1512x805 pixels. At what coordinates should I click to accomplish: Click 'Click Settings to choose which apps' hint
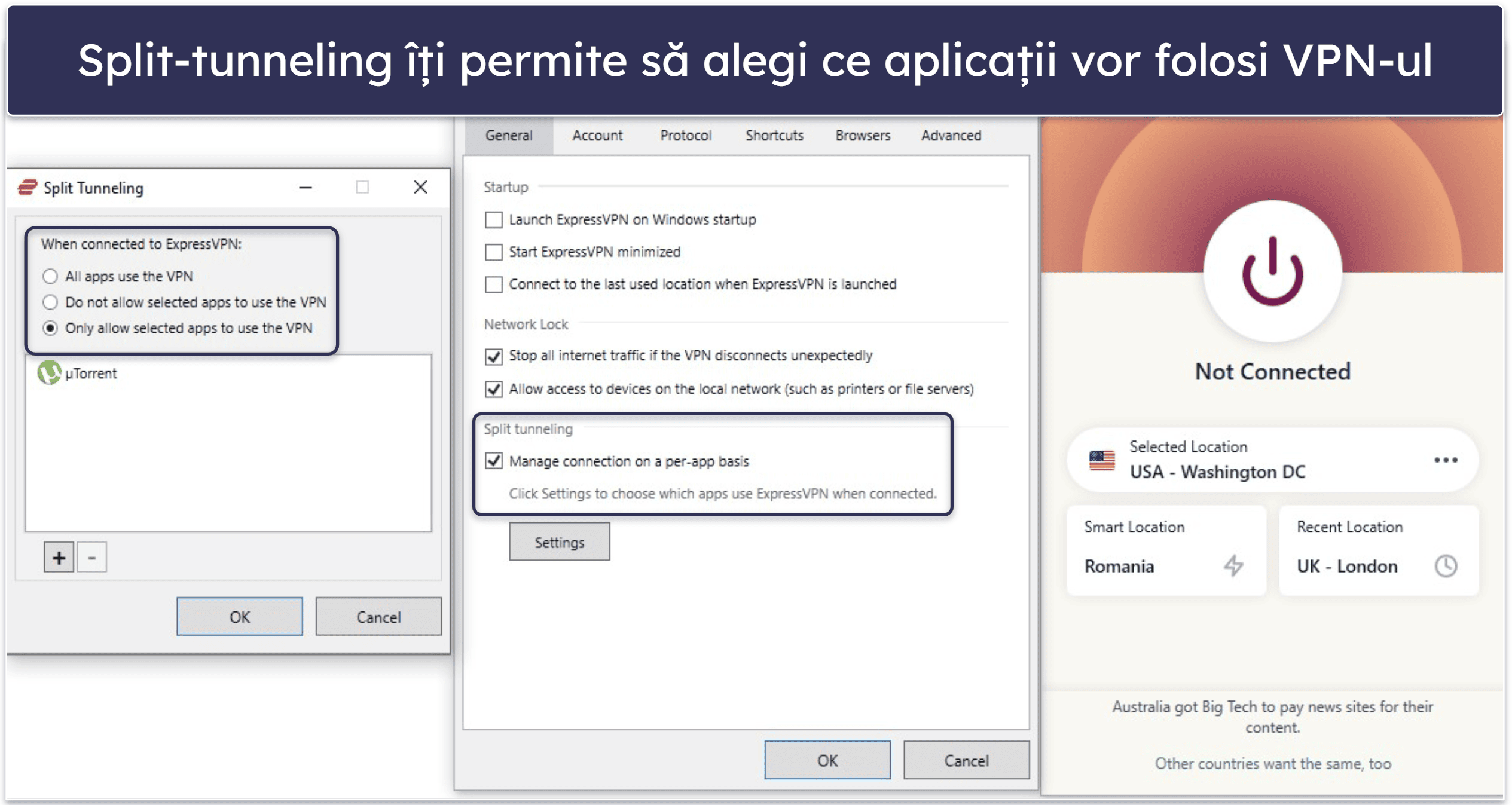(x=722, y=494)
